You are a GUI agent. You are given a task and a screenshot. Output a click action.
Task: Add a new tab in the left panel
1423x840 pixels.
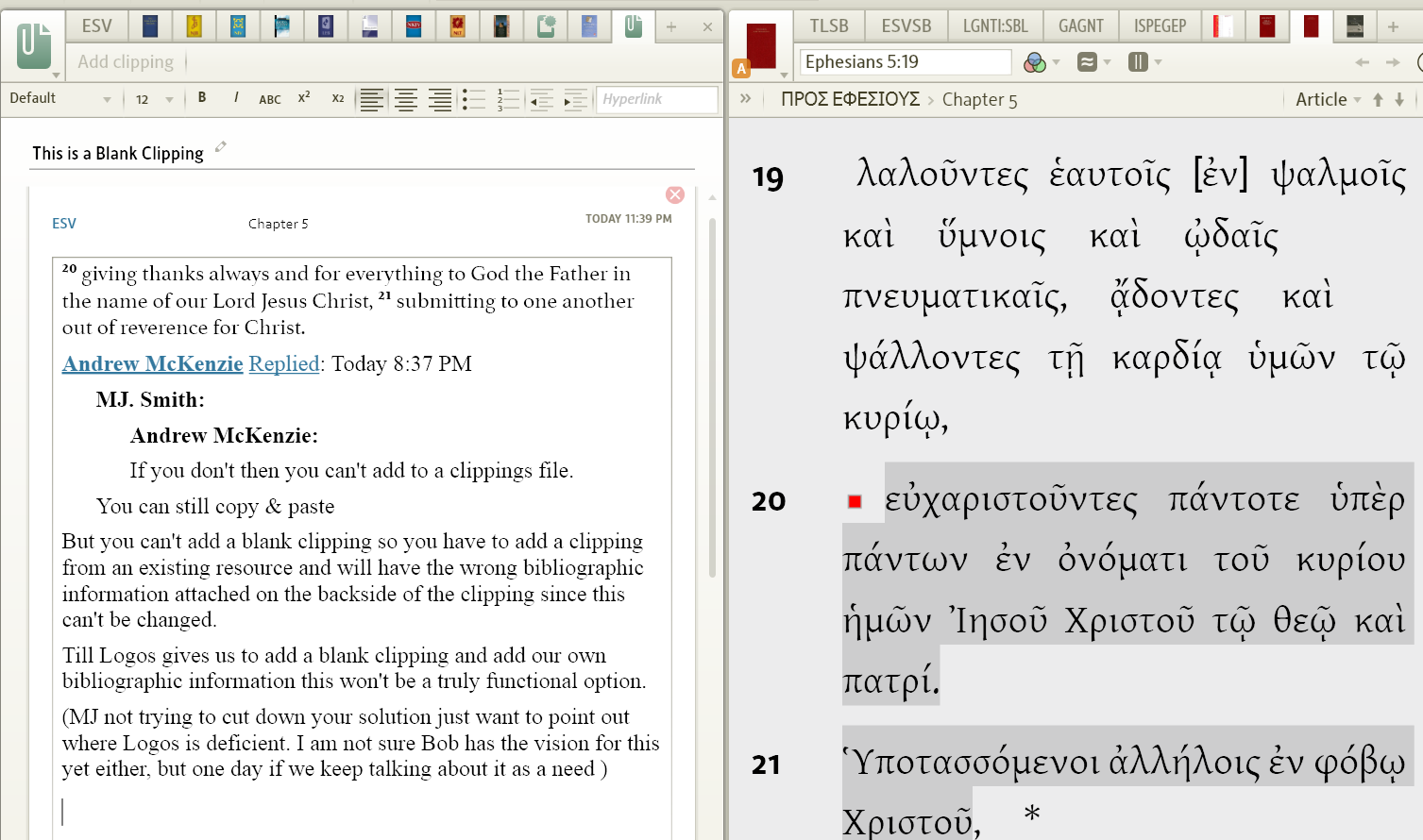(x=671, y=27)
